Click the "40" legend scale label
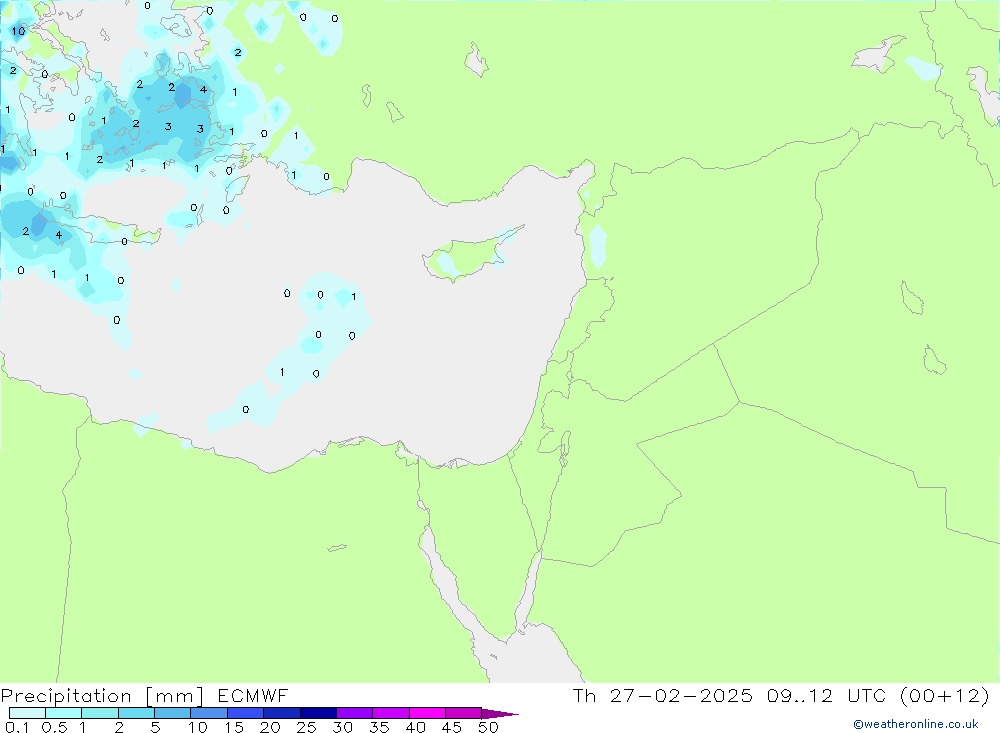 416,727
